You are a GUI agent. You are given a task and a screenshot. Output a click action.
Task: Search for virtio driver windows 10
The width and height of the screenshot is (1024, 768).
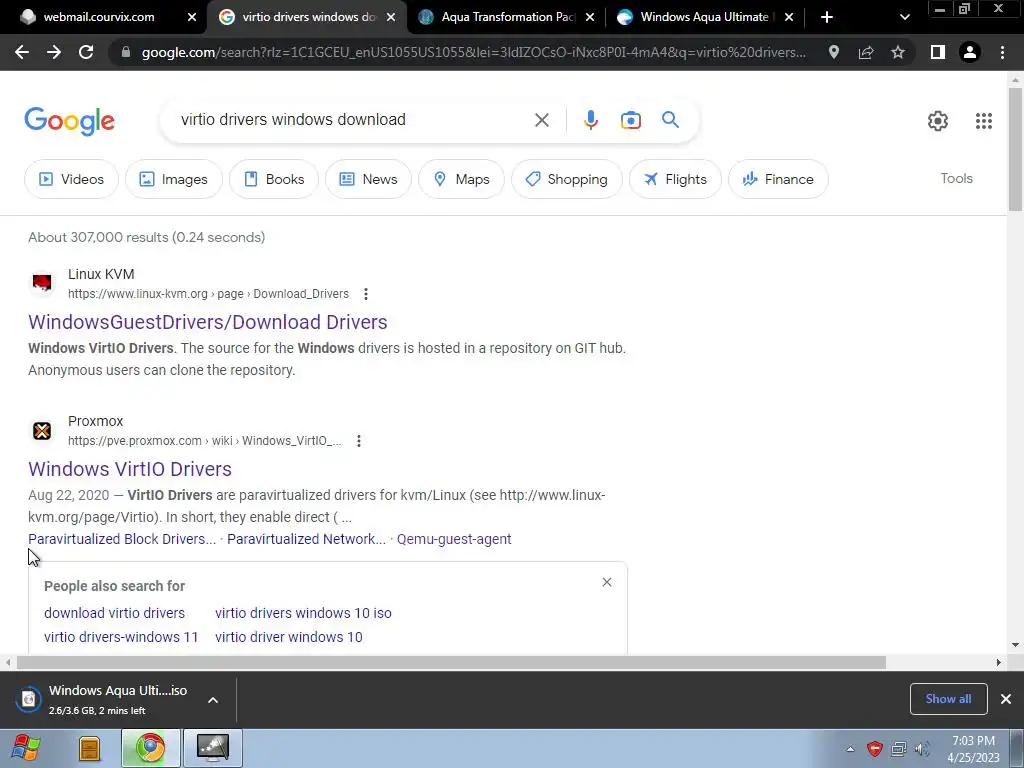point(289,637)
